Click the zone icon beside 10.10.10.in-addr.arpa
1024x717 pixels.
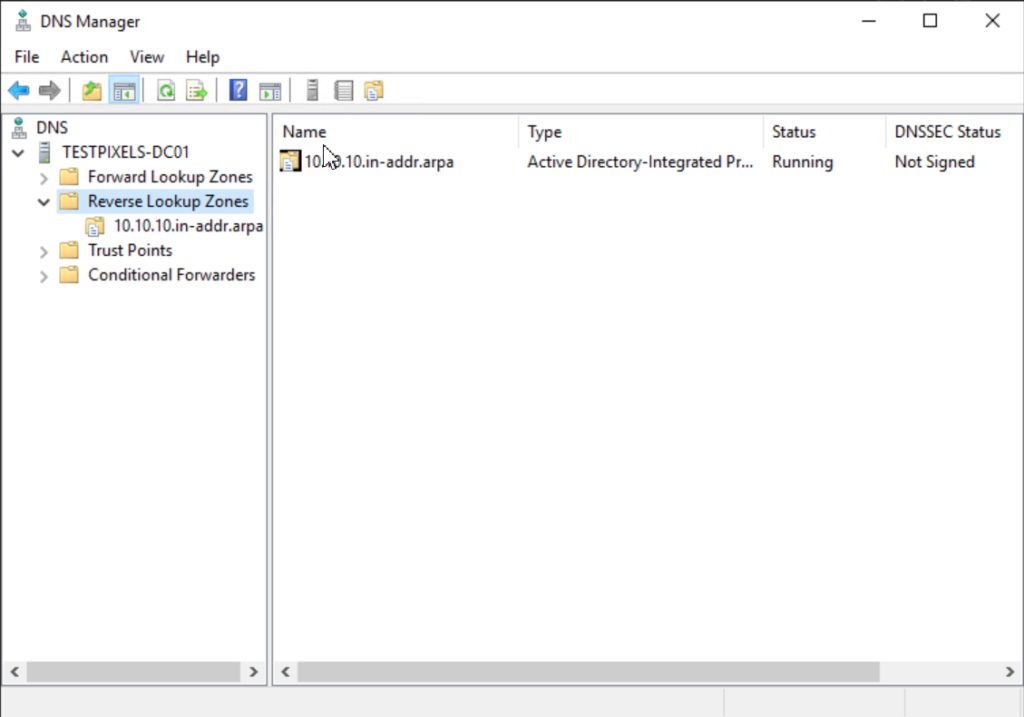click(290, 161)
